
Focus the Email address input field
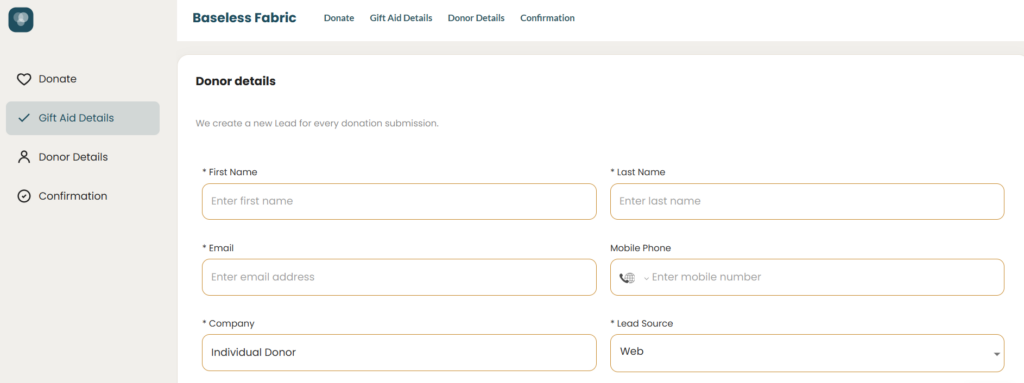399,277
